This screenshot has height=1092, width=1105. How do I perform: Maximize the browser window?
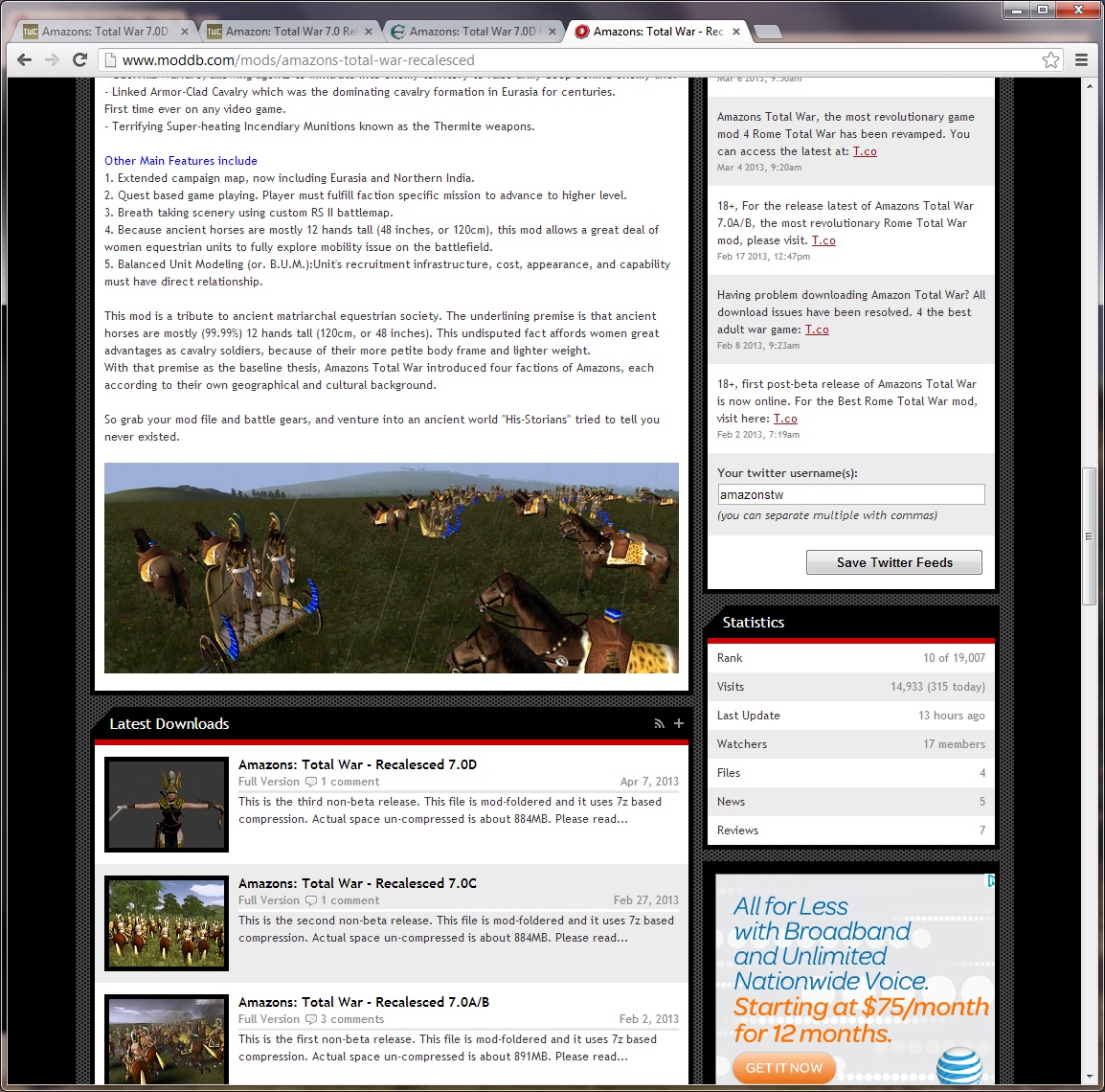pyautogui.click(x=1042, y=10)
